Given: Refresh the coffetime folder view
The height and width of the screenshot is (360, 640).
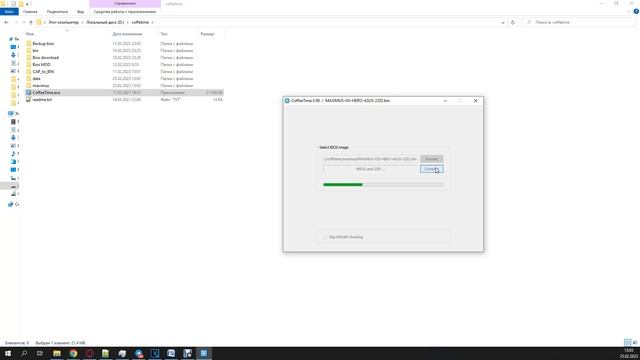Looking at the screenshot, I should [513, 22].
